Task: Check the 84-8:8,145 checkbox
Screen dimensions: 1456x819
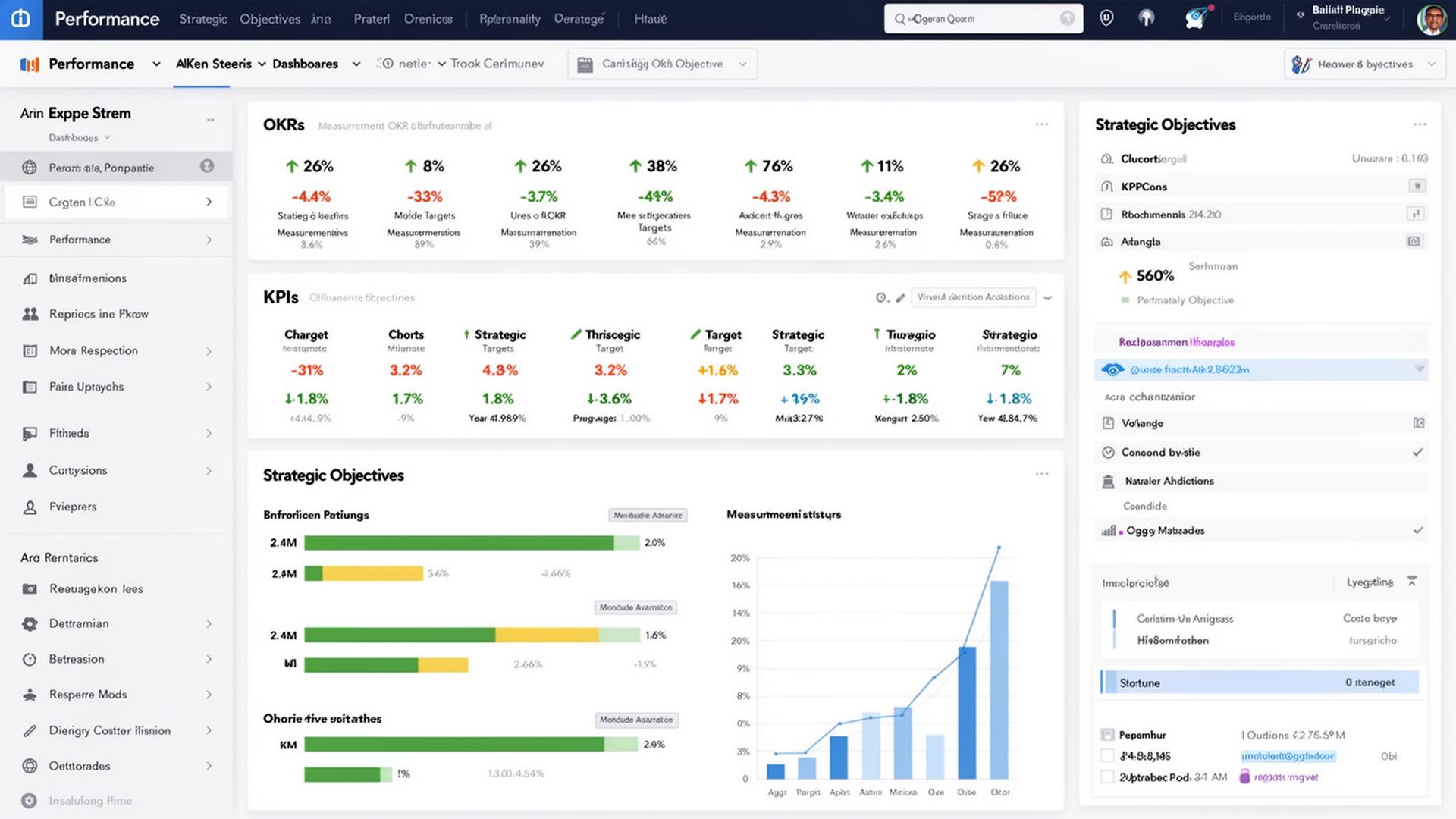Action: coord(1107,756)
